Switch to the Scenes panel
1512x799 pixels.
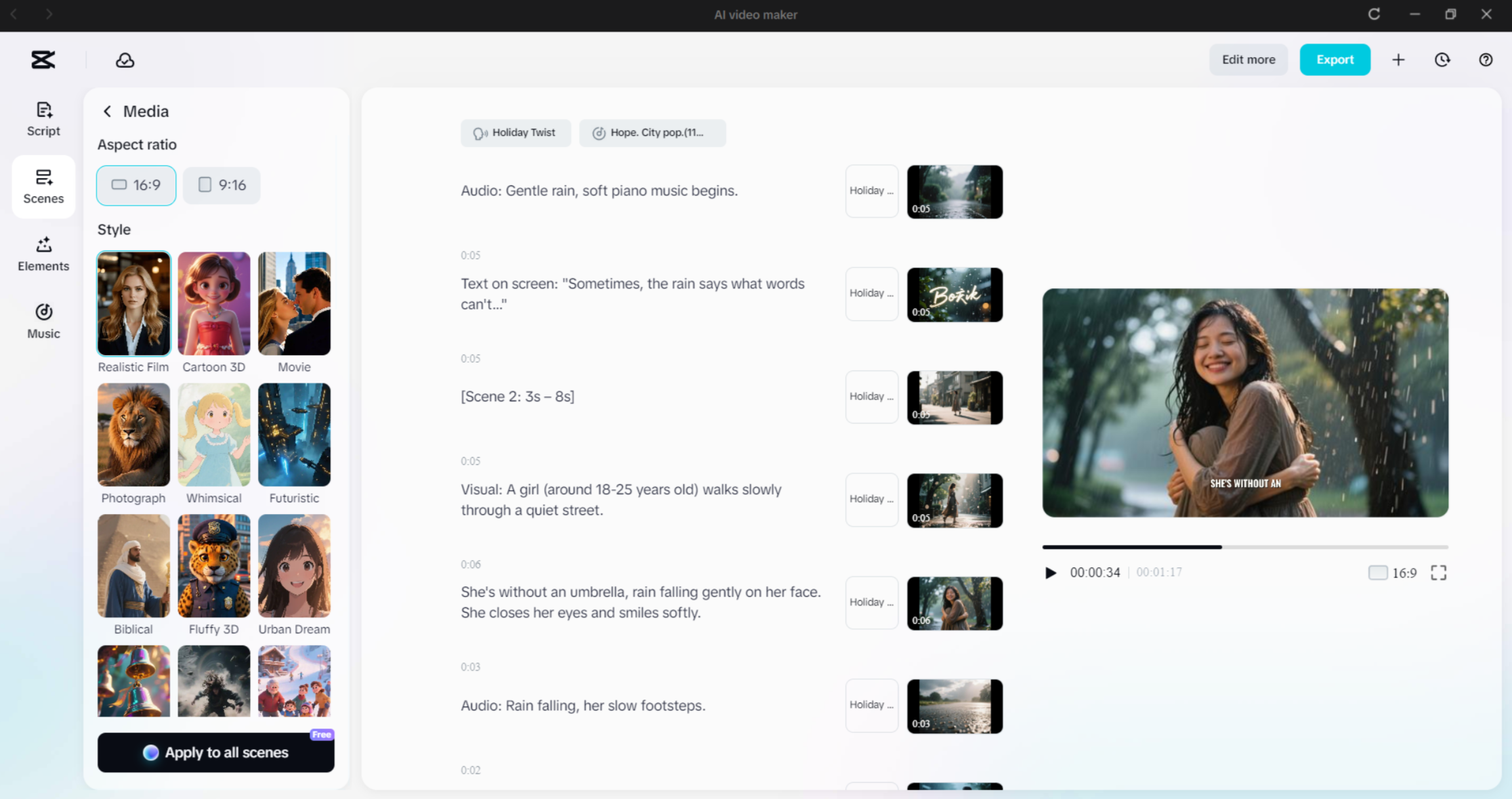tap(43, 186)
